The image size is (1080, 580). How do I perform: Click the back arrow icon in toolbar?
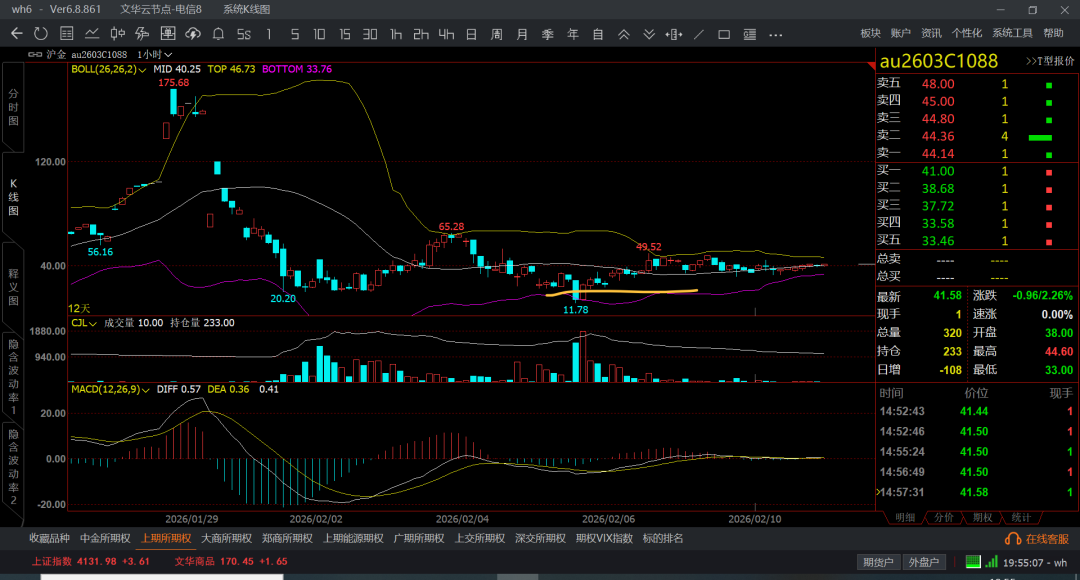point(16,34)
